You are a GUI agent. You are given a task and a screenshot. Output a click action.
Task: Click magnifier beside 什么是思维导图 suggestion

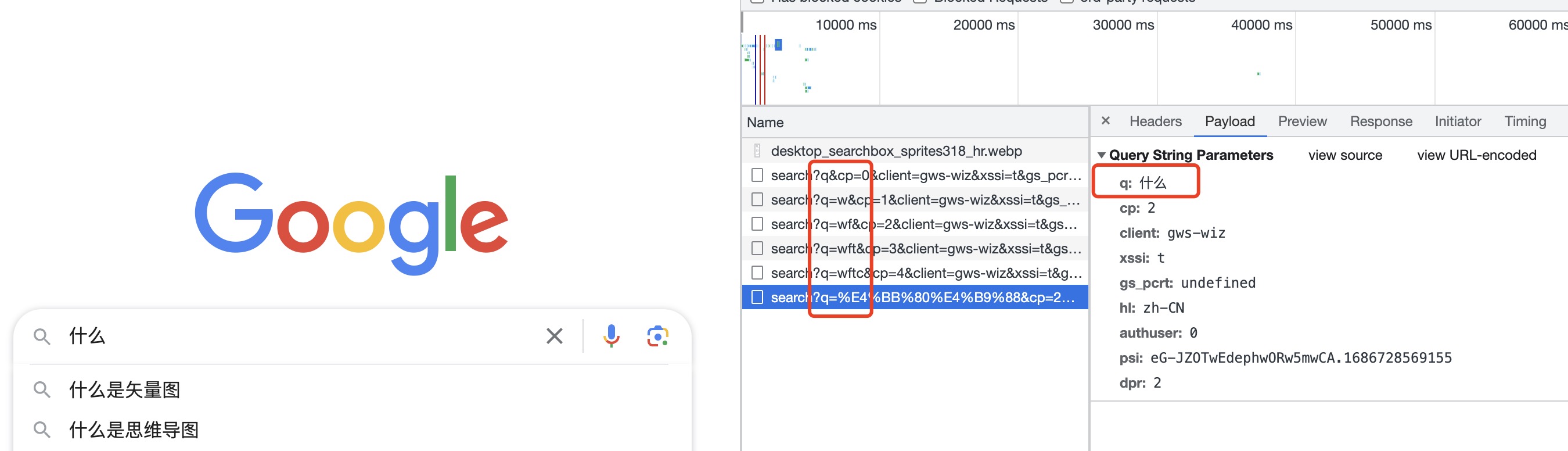41,429
